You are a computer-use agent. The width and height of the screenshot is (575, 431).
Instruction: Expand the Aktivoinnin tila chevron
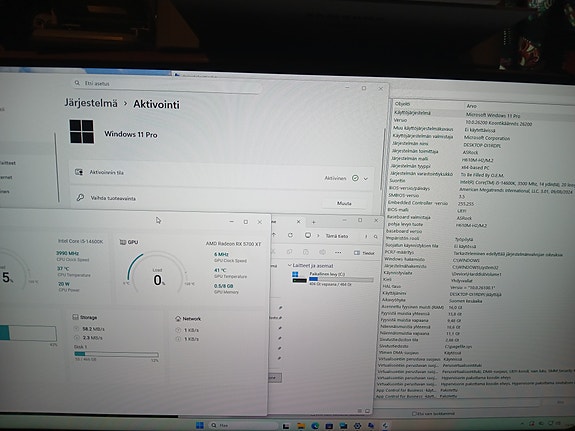366,179
